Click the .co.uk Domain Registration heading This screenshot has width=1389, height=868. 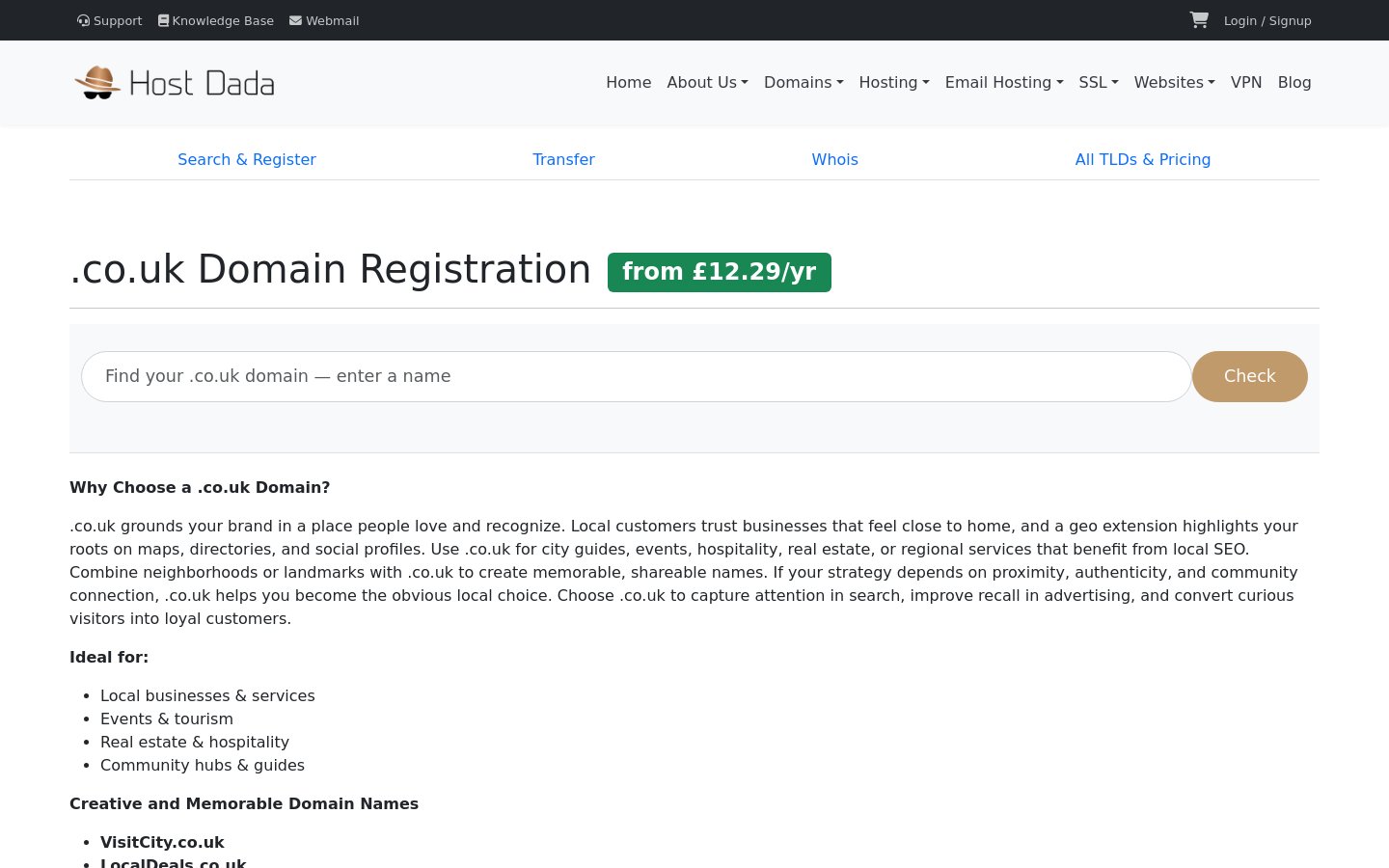click(331, 269)
